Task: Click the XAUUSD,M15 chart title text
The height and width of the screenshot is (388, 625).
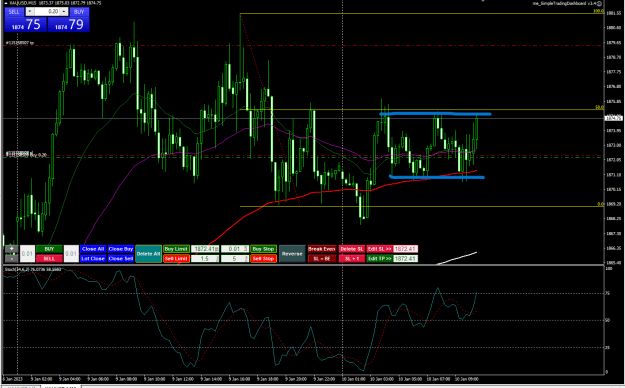Action: point(24,3)
